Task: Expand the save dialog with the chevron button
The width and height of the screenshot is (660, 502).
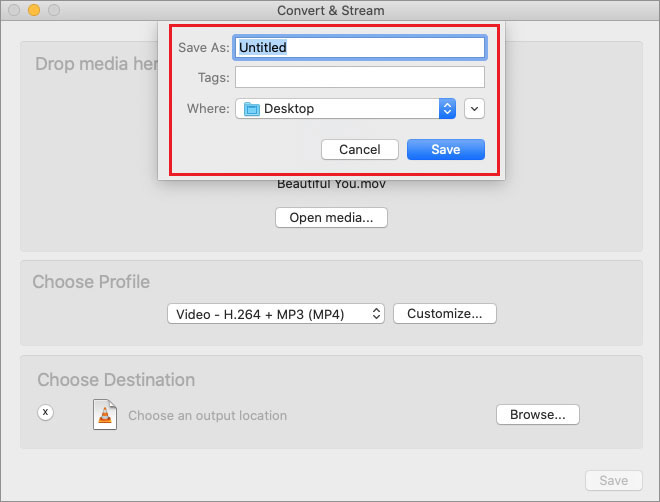Action: click(474, 108)
